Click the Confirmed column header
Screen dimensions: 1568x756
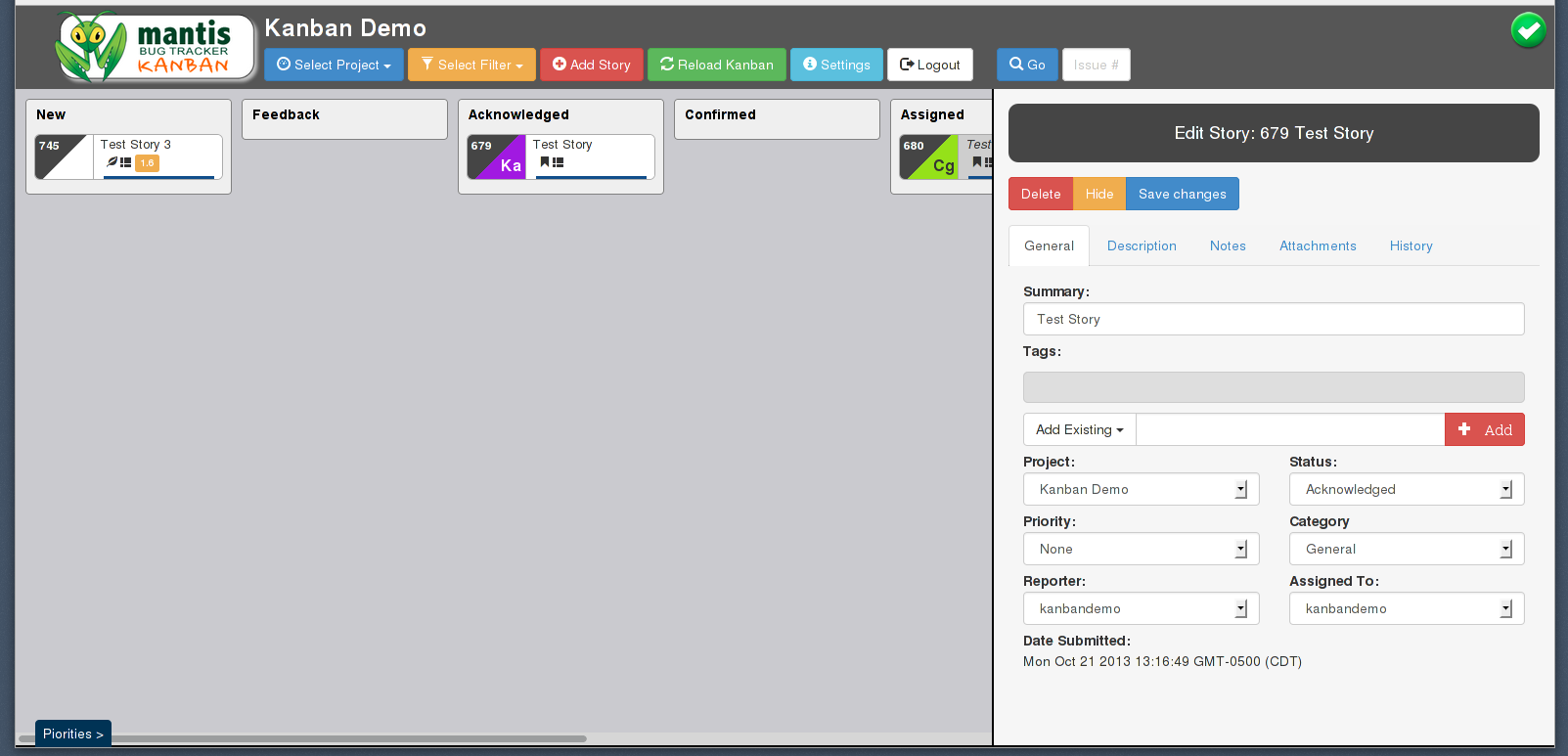click(x=720, y=114)
